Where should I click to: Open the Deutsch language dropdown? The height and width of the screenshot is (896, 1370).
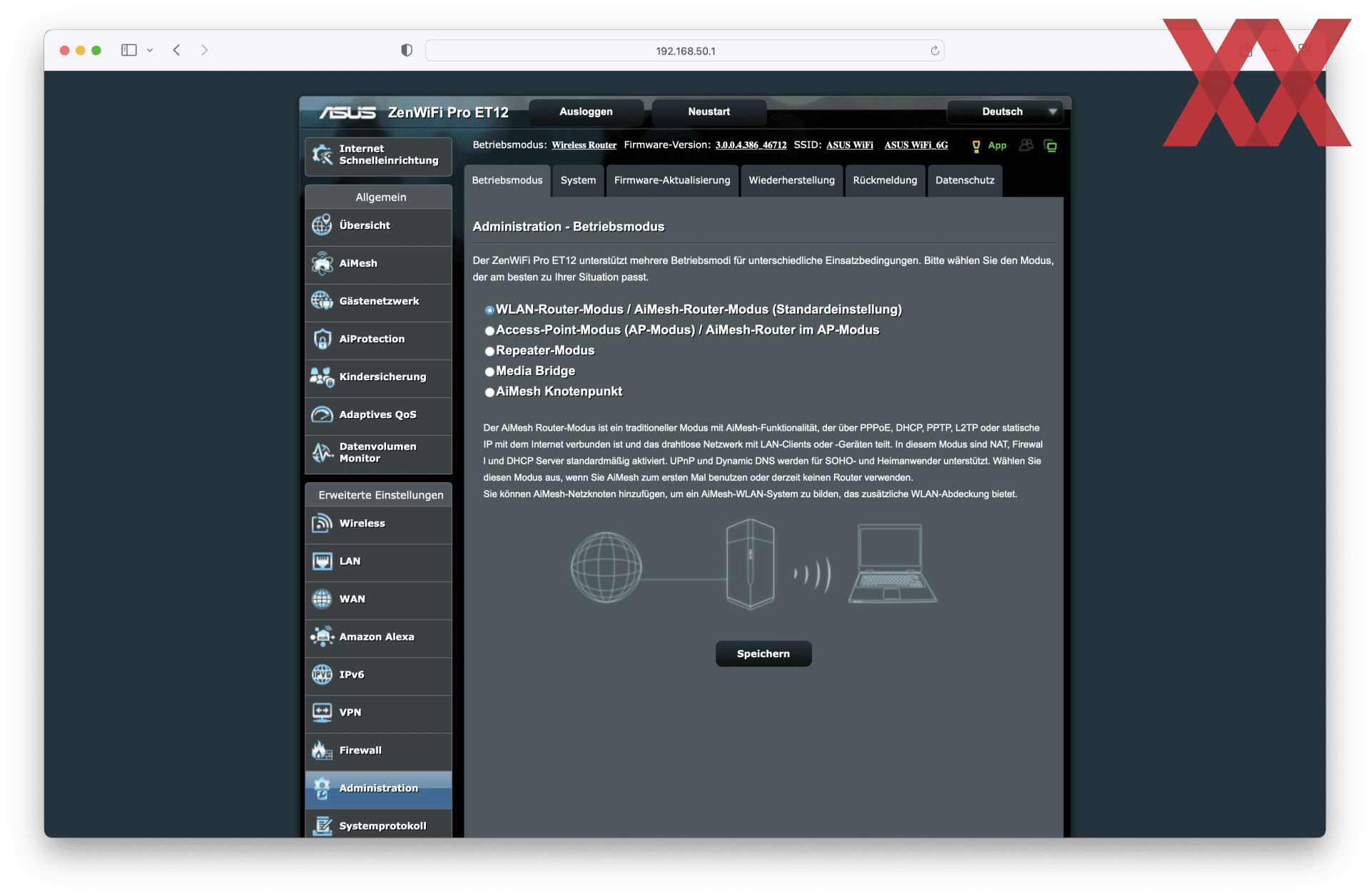coord(1005,112)
